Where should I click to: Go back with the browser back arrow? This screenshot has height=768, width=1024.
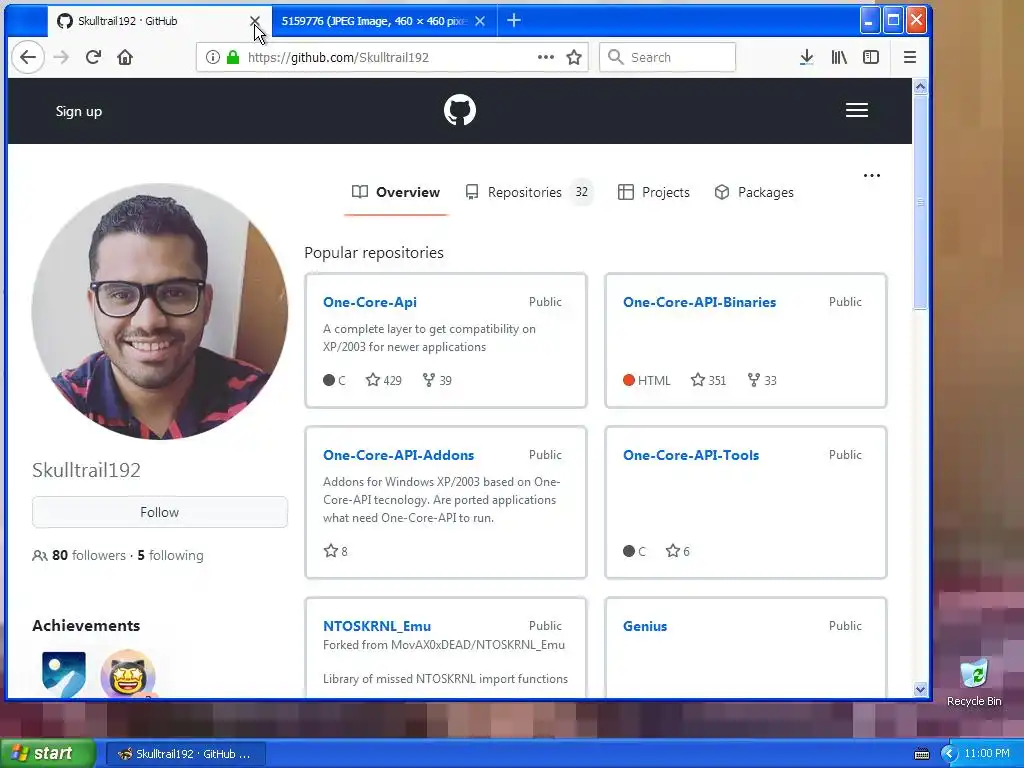pos(27,57)
